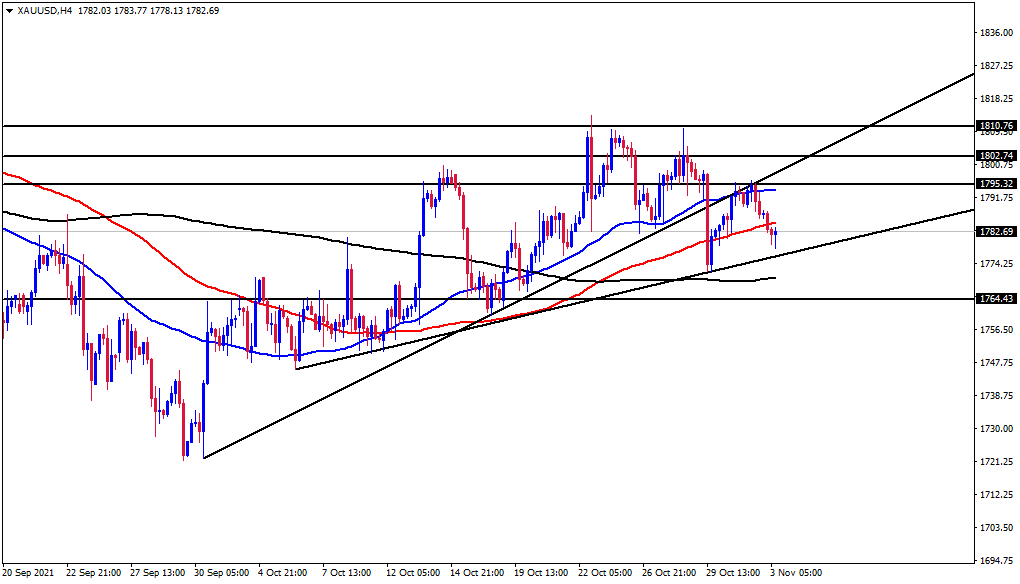Click the 1818.25 value on price axis
1020x584 pixels.
click(x=997, y=99)
